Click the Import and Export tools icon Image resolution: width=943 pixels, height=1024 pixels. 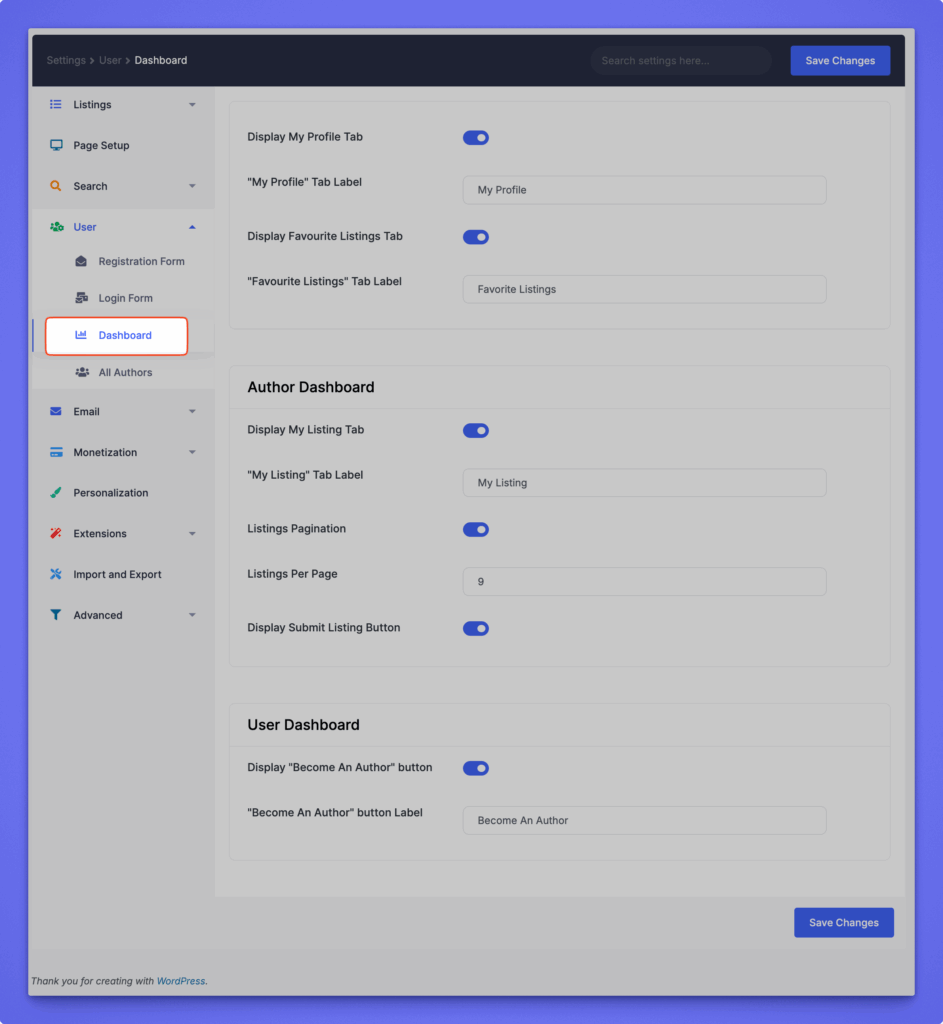(x=56, y=574)
